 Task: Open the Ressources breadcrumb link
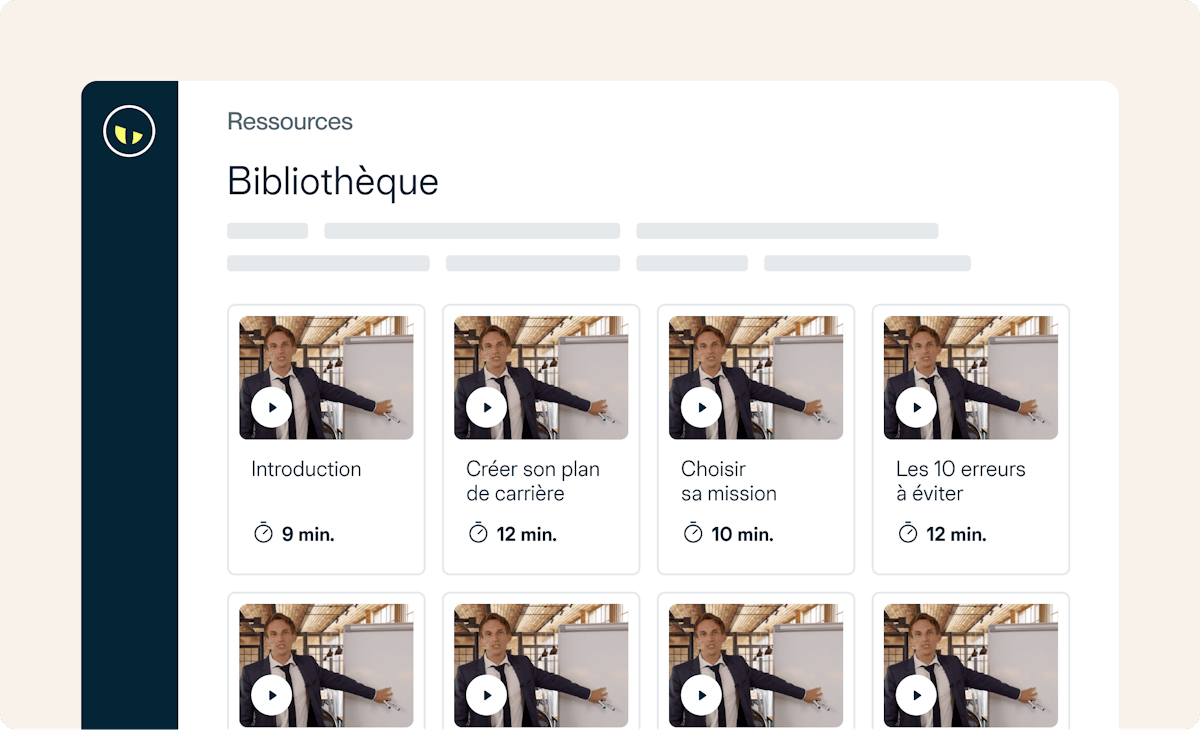290,122
